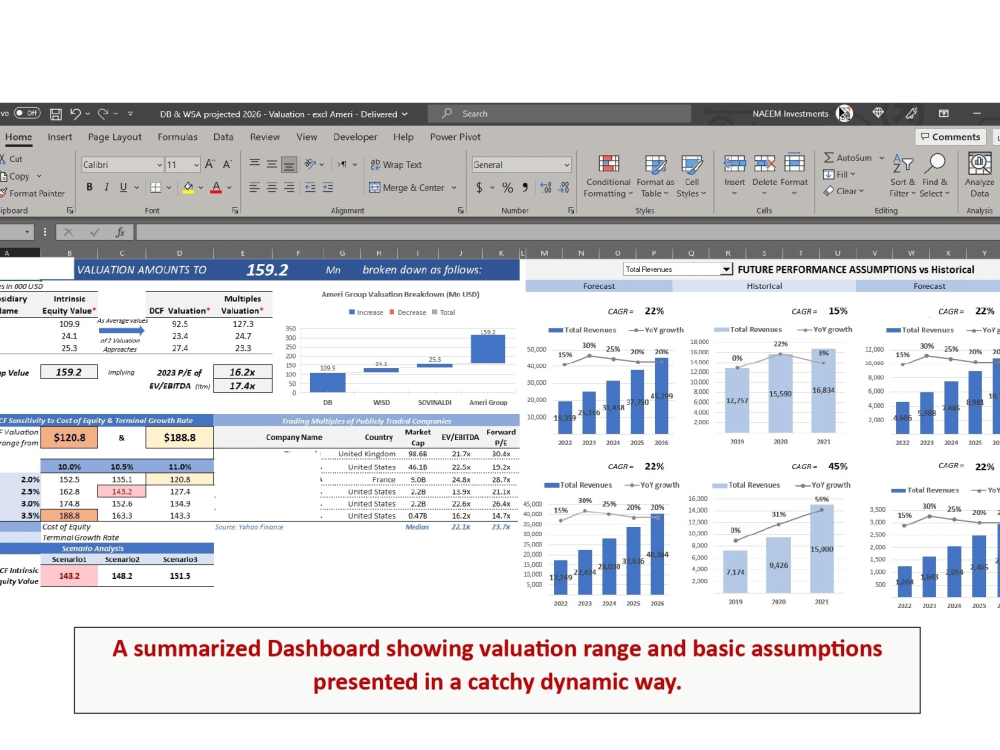This screenshot has height=750, width=1000.
Task: Click into the formula bar
Action: pos(568,232)
